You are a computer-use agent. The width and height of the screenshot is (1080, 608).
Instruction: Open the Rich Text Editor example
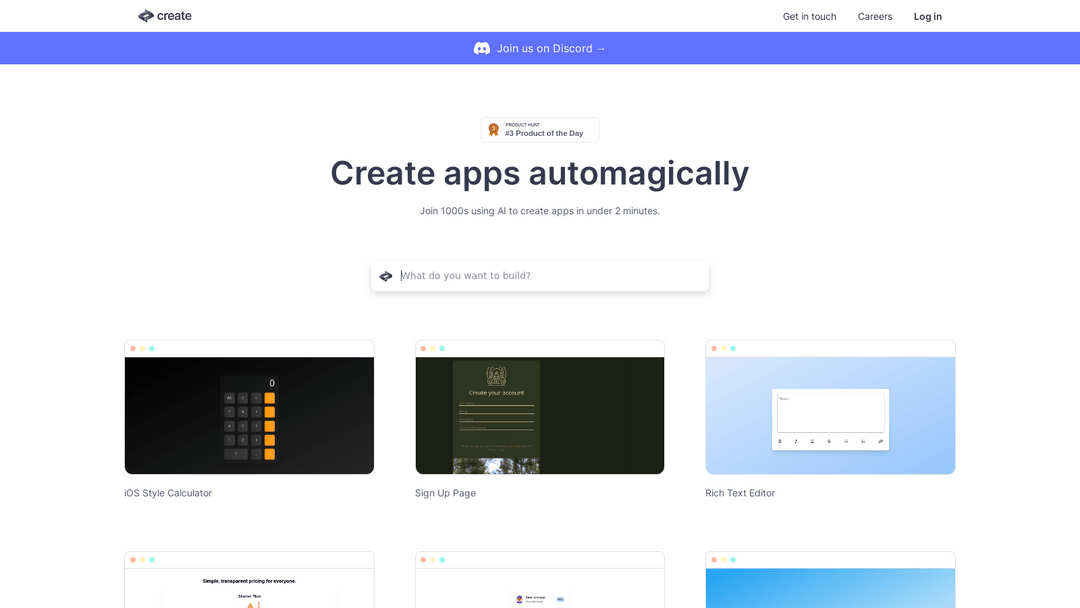(x=830, y=408)
